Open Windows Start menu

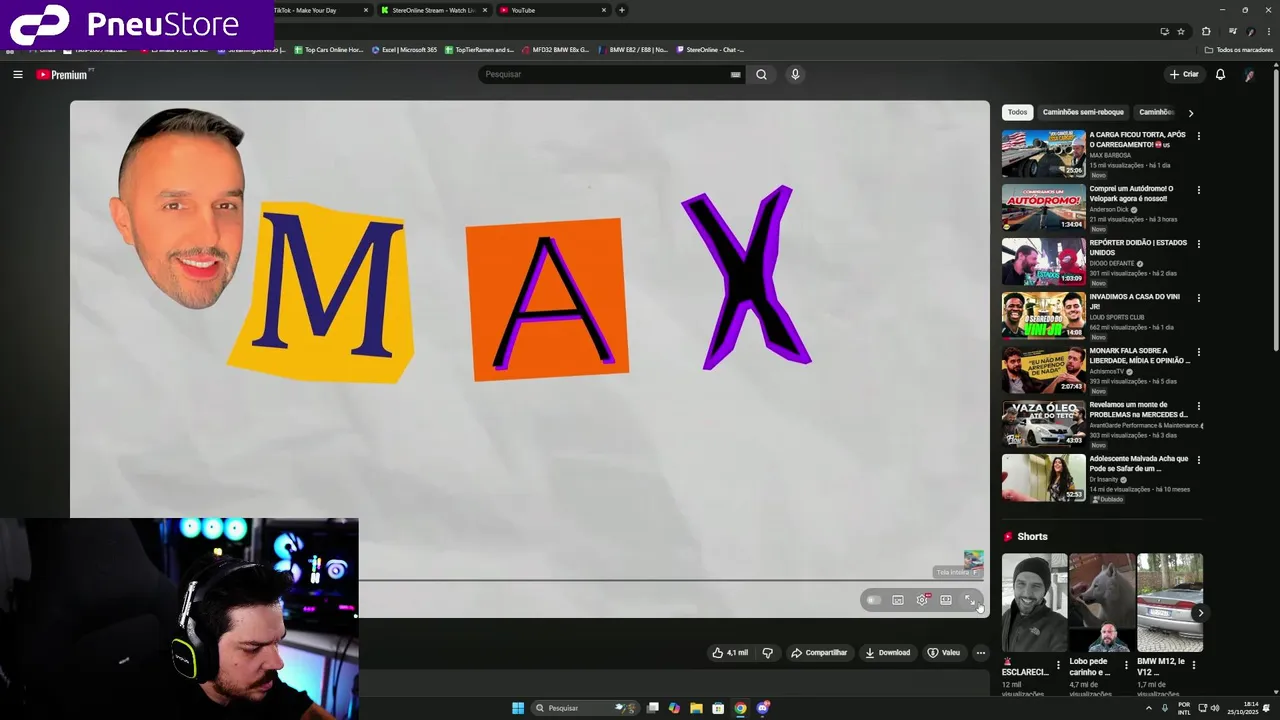click(x=518, y=708)
